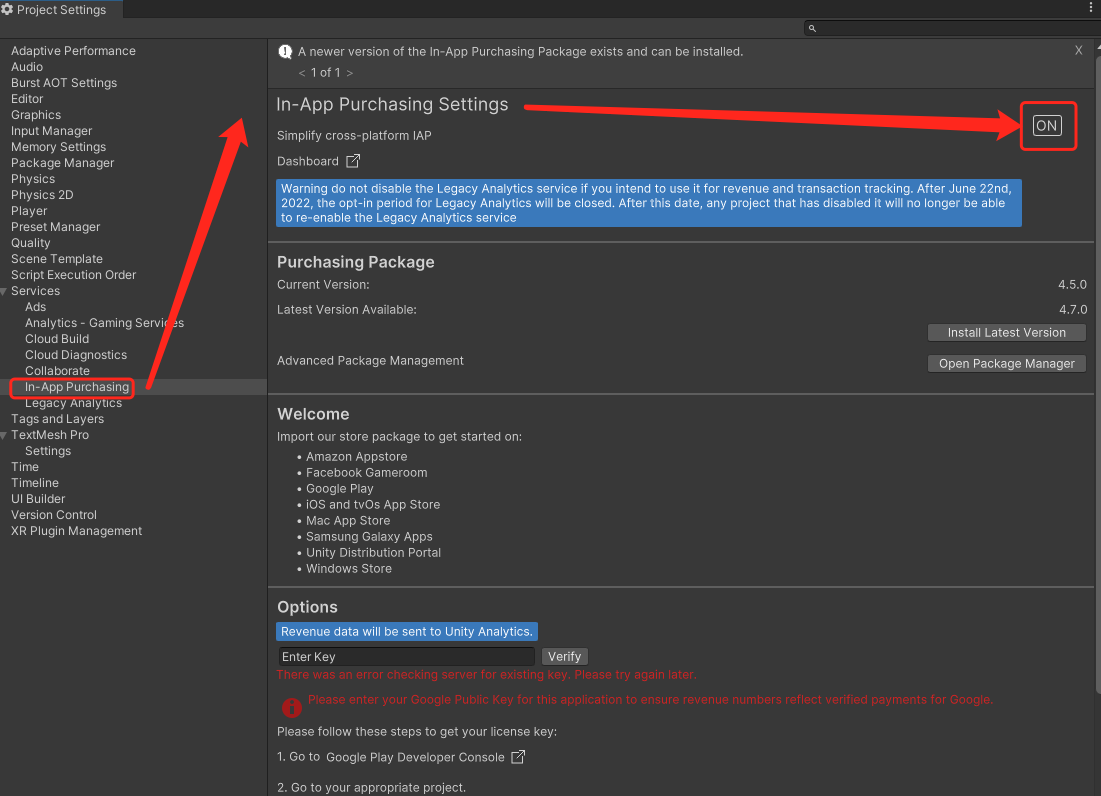
Task: Click the Project Settings gear icon
Action: [x=8, y=10]
